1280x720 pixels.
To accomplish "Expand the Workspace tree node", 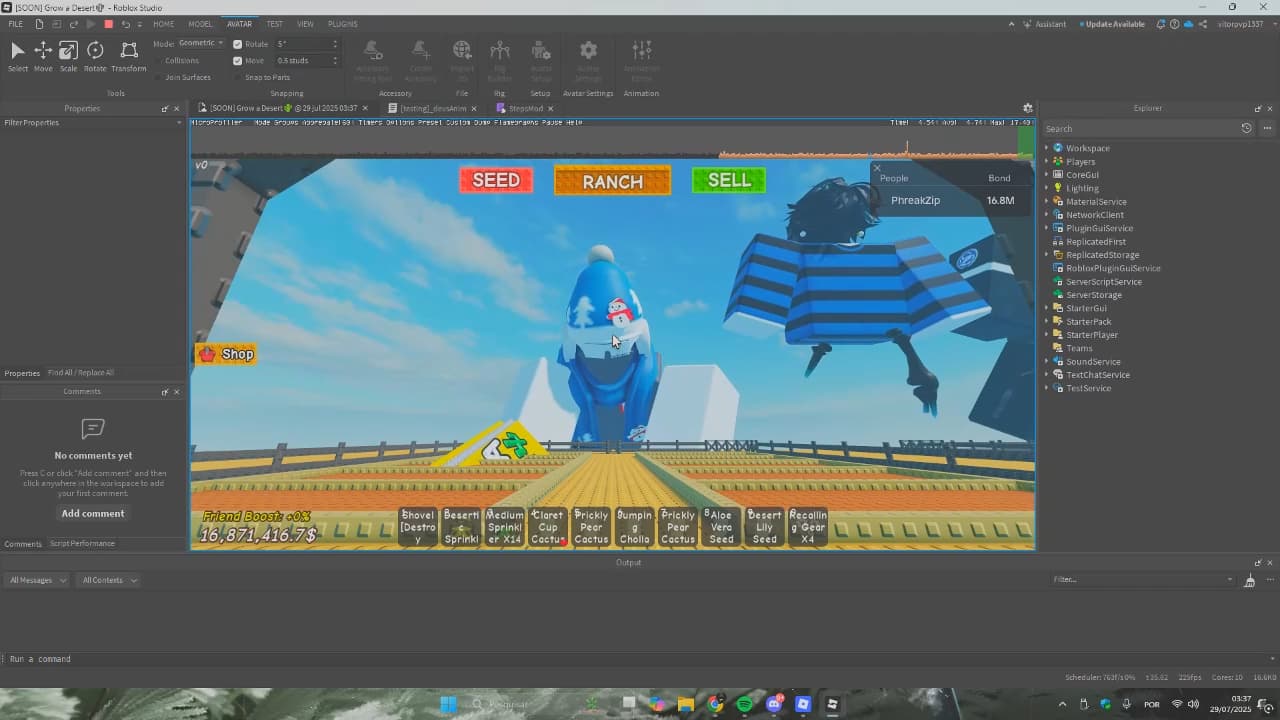I will 1047,148.
